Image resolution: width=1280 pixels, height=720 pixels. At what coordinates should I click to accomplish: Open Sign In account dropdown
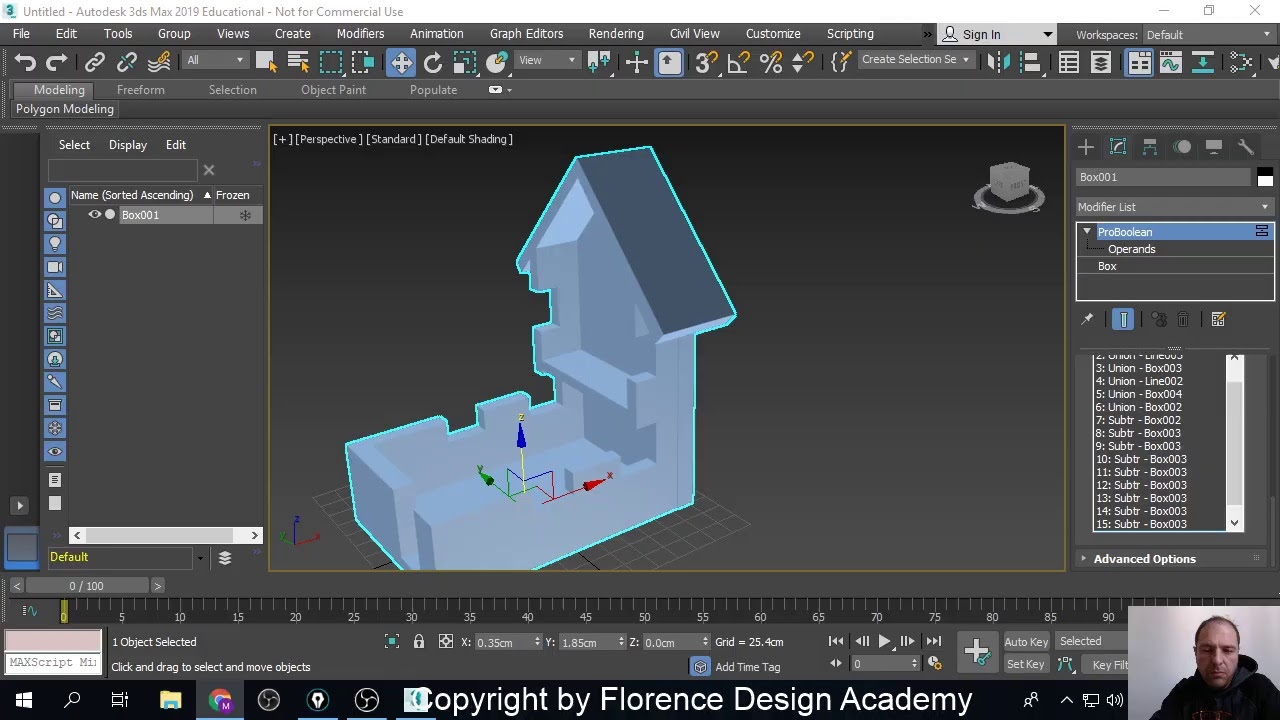pos(998,35)
